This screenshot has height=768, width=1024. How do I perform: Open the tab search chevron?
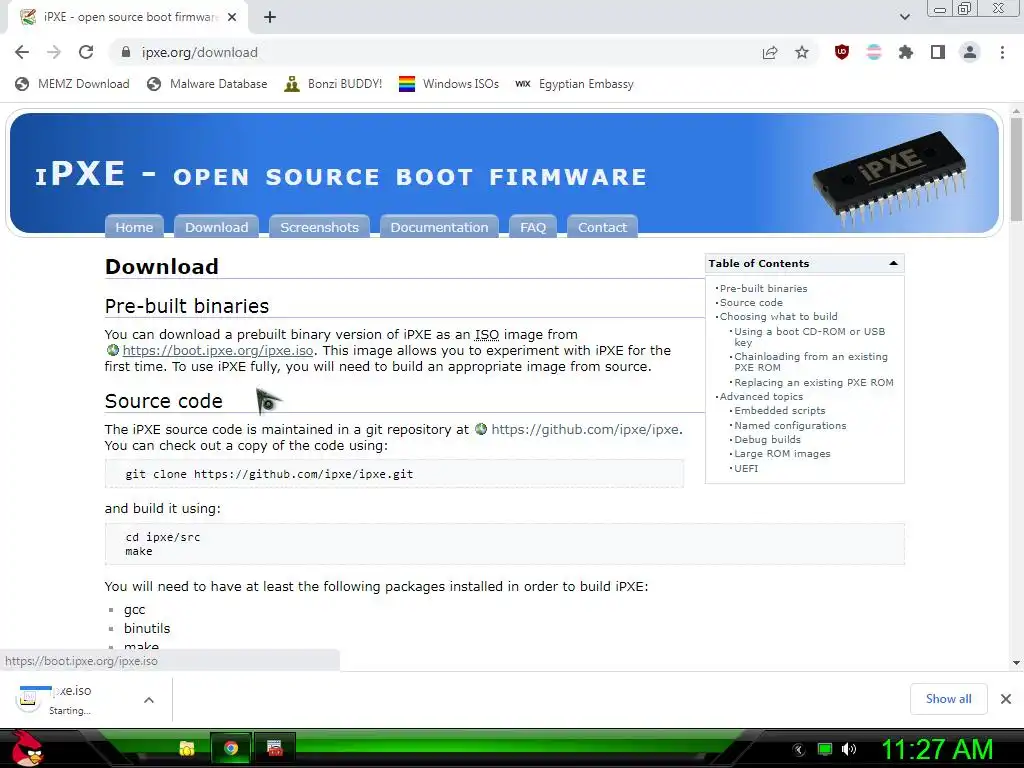904,17
